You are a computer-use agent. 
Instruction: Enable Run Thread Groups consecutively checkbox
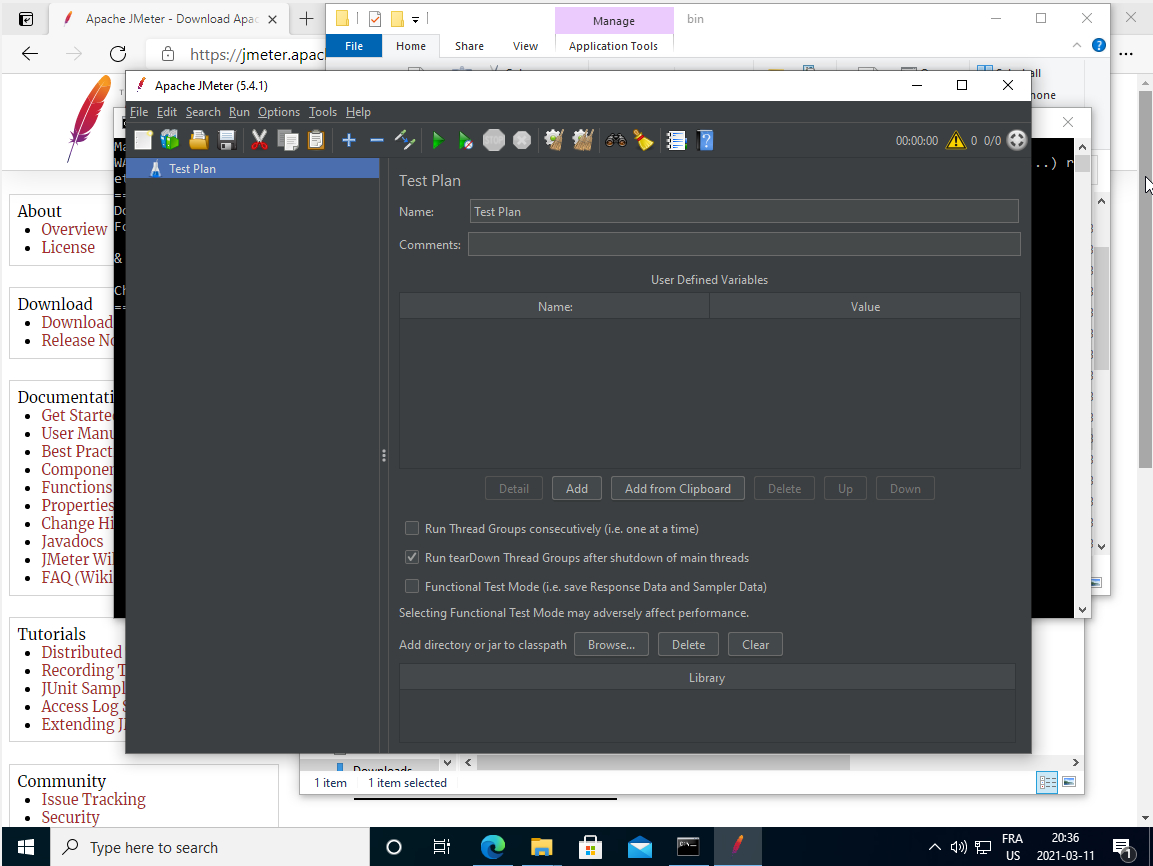(x=412, y=529)
